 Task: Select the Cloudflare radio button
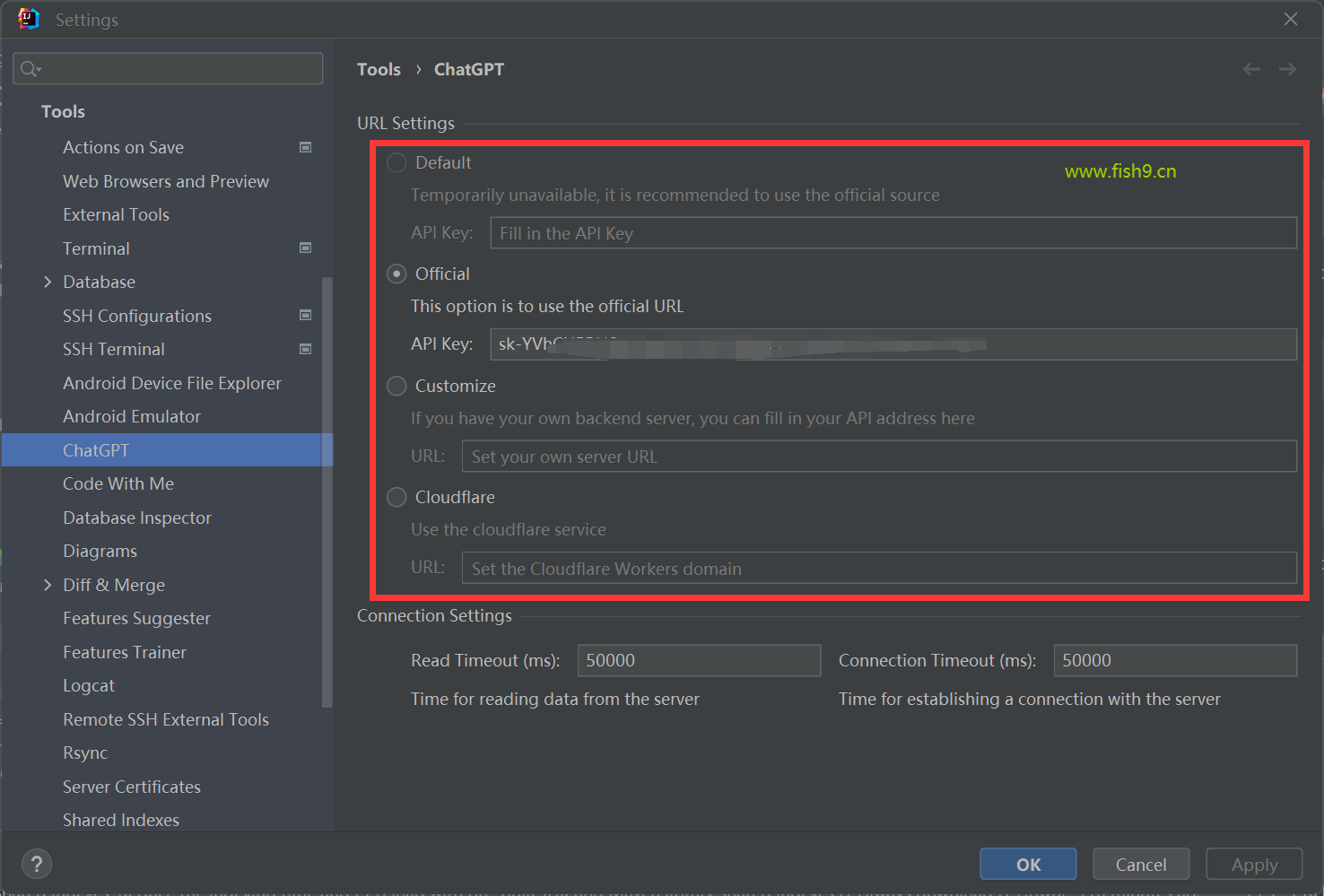pos(396,497)
